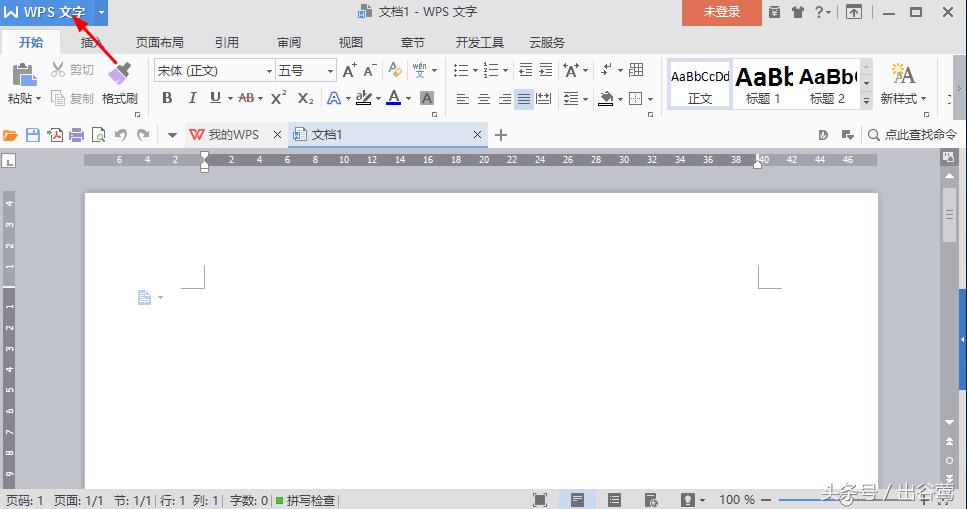Apply 正文 style

pos(700,85)
